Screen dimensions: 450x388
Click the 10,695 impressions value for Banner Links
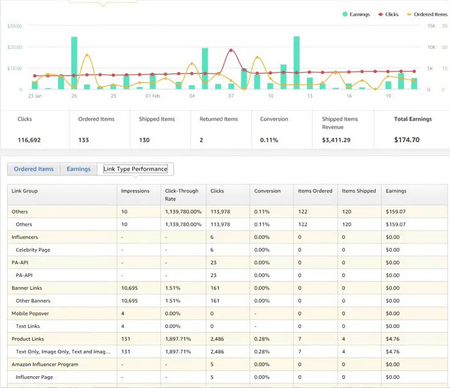tap(130, 288)
